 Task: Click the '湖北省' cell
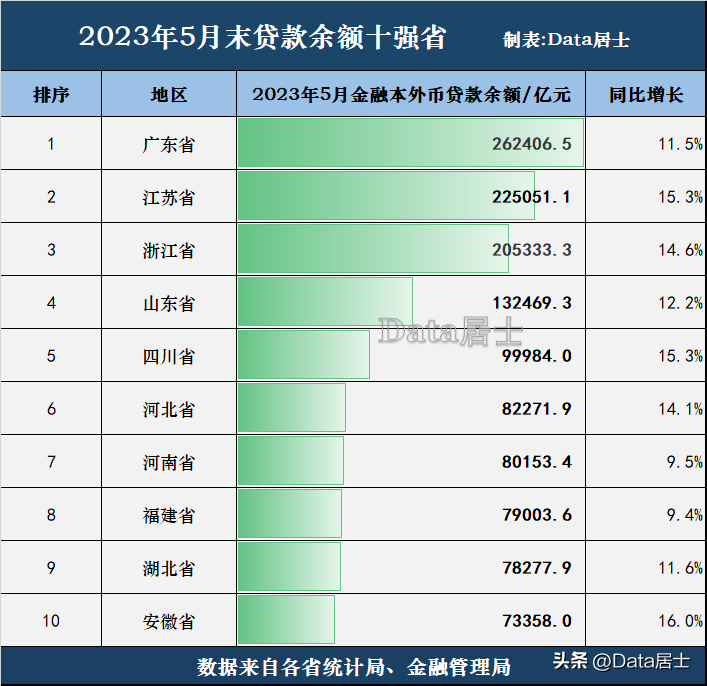169,568
